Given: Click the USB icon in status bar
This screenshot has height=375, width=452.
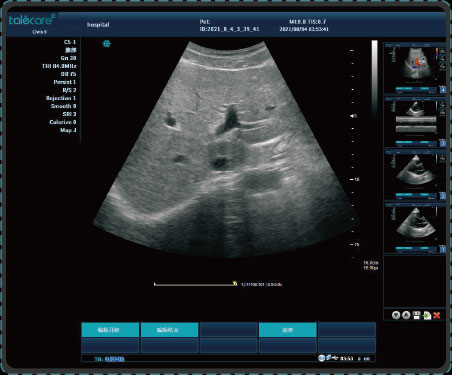Looking at the screenshot, I should pyautogui.click(x=335, y=358).
